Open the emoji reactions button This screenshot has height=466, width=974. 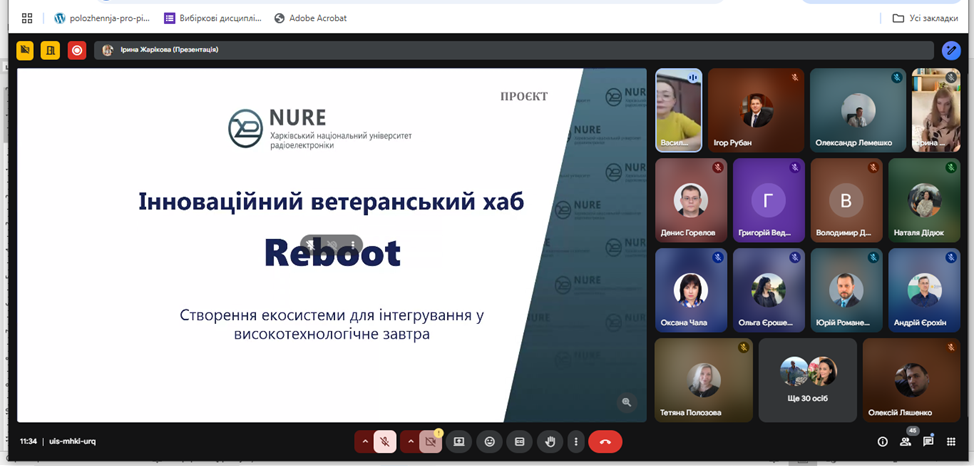tap(489, 442)
